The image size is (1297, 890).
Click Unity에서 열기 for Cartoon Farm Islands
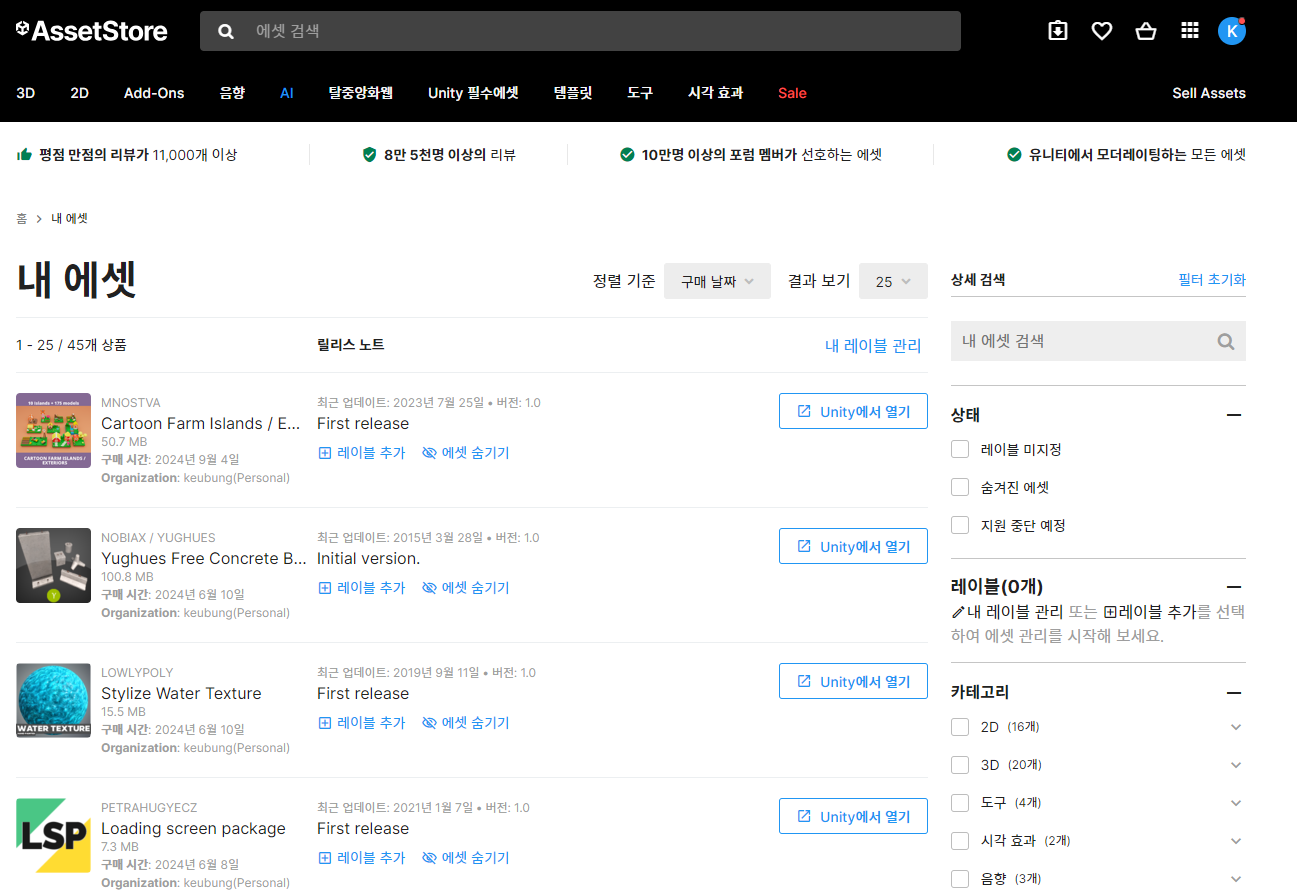tap(853, 411)
